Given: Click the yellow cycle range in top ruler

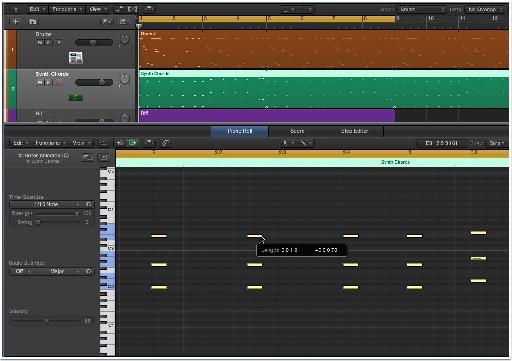Looking at the screenshot, I should [267, 19].
